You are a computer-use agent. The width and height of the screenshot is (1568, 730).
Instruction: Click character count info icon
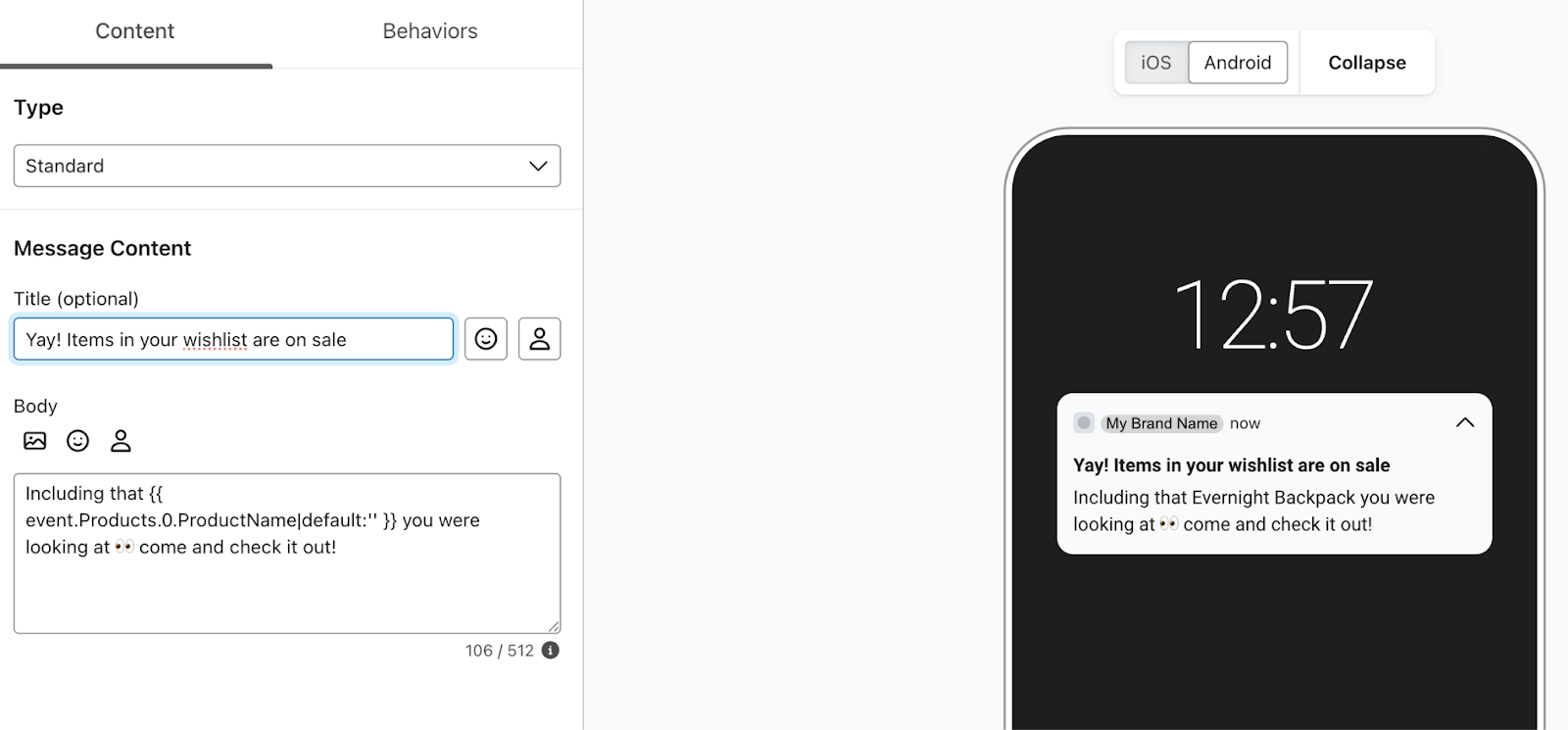[x=551, y=651]
